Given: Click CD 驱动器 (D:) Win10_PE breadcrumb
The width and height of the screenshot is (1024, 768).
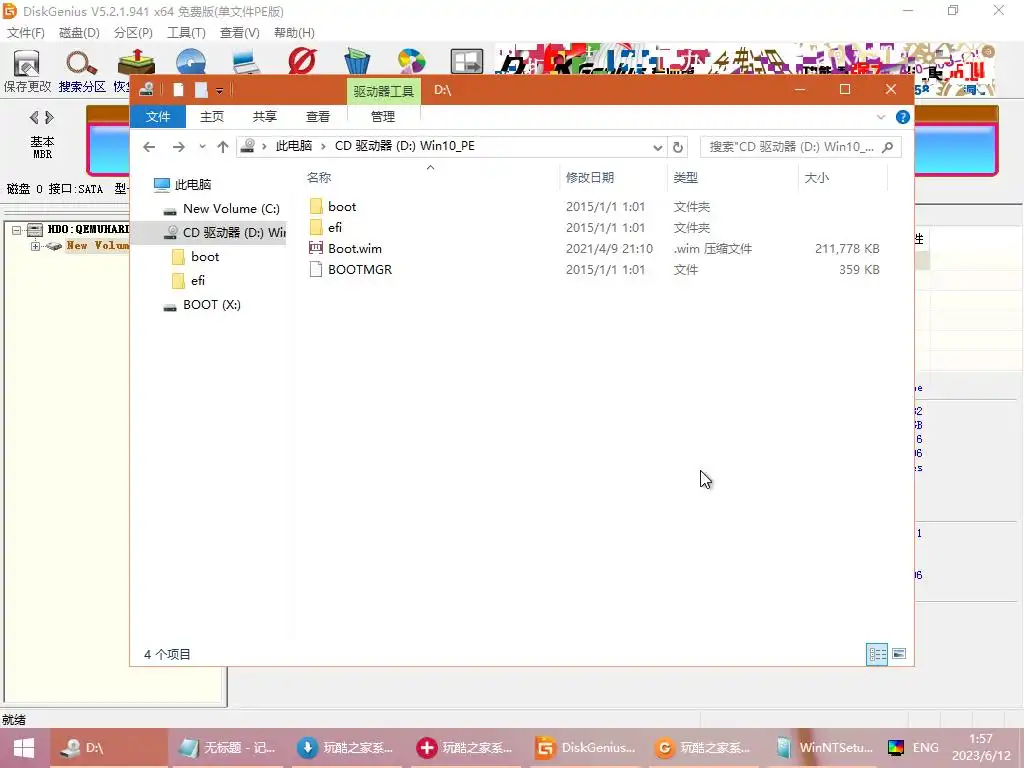Looking at the screenshot, I should click(x=405, y=146).
